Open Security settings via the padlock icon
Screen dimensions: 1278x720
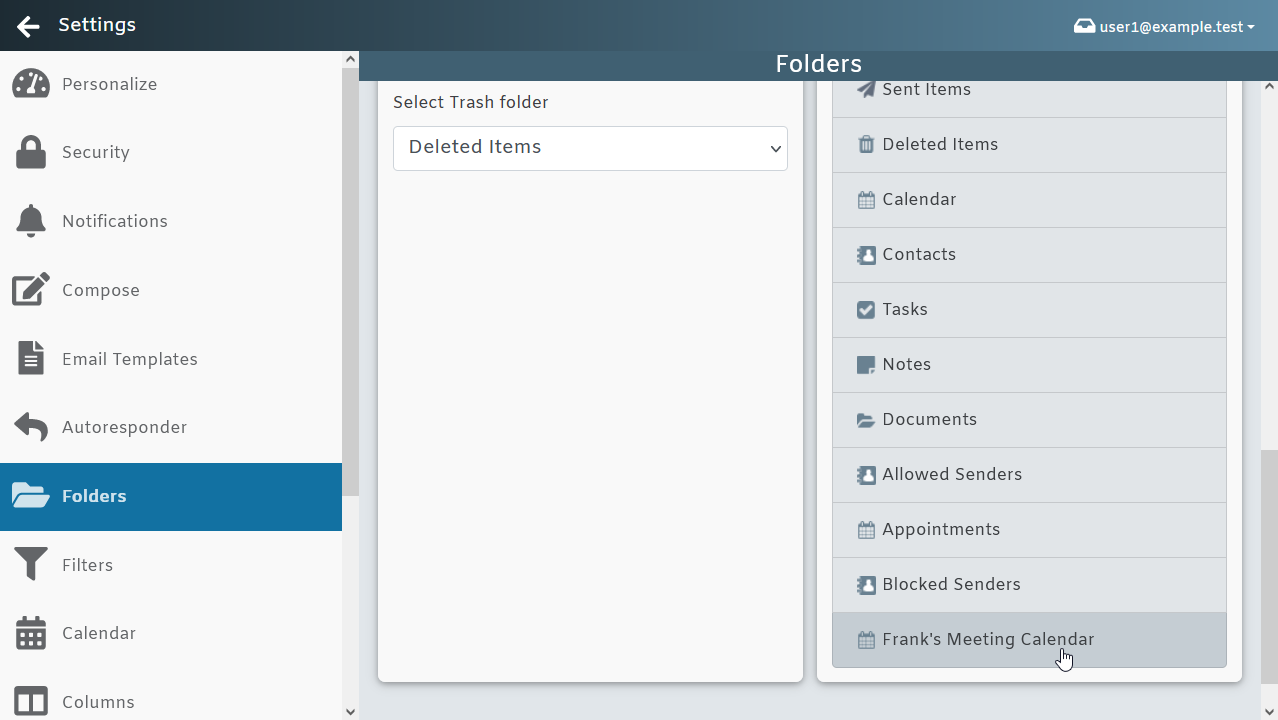pos(30,152)
